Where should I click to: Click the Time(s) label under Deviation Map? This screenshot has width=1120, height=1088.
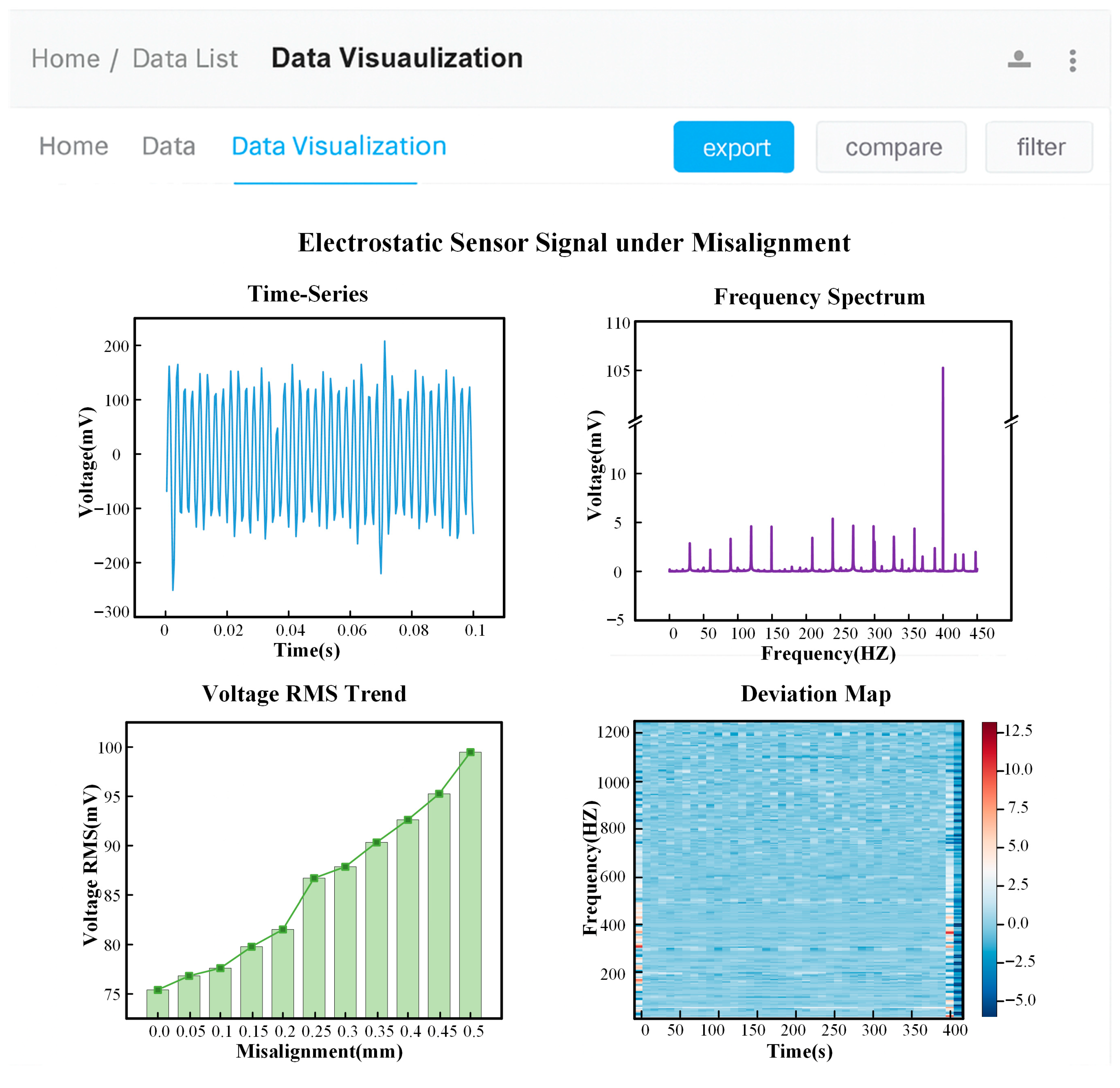click(x=800, y=1052)
